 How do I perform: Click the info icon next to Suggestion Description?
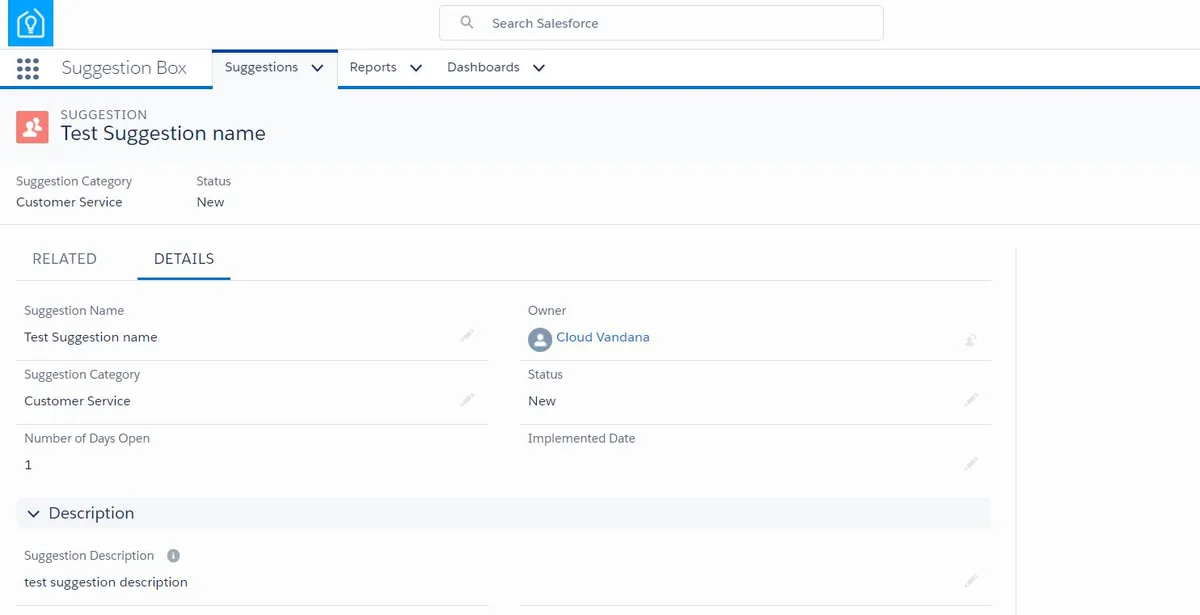point(173,555)
